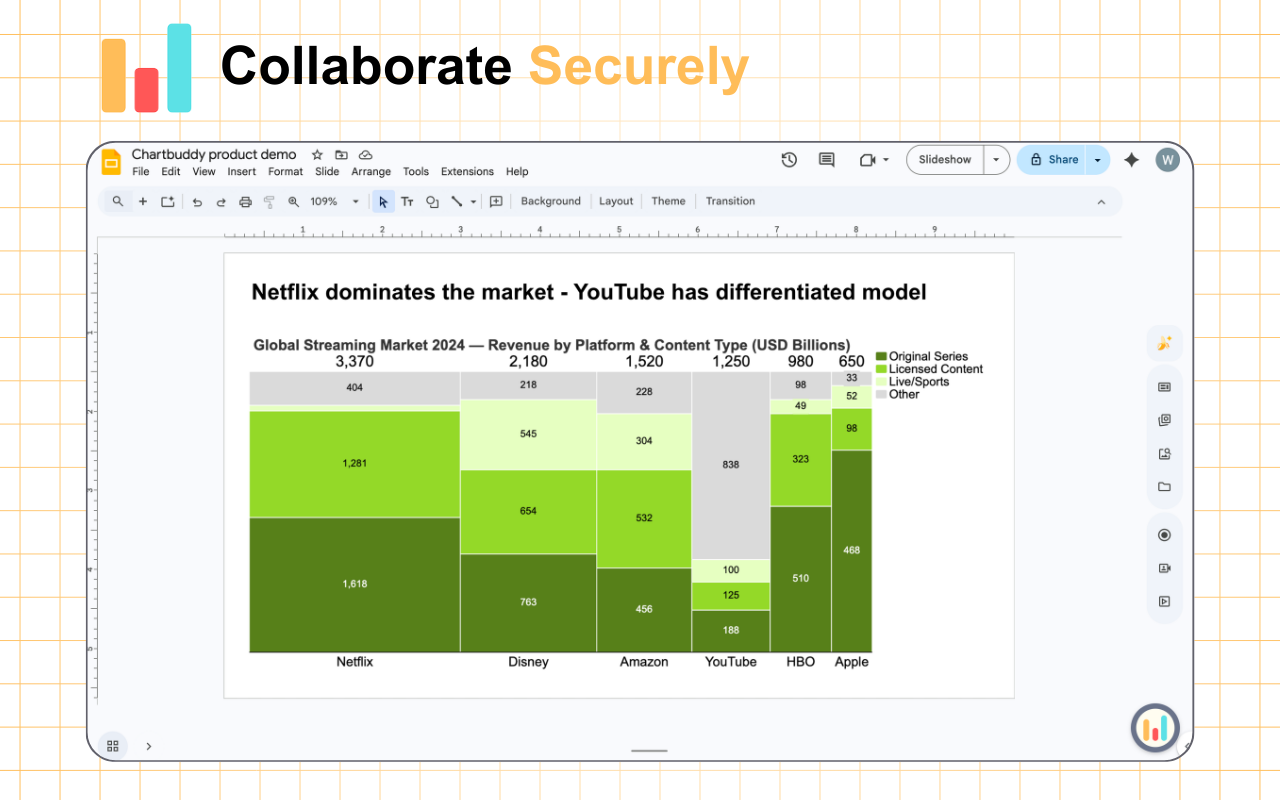Image resolution: width=1280 pixels, height=800 pixels.
Task: Open the grid view button at bottom left
Action: click(113, 746)
